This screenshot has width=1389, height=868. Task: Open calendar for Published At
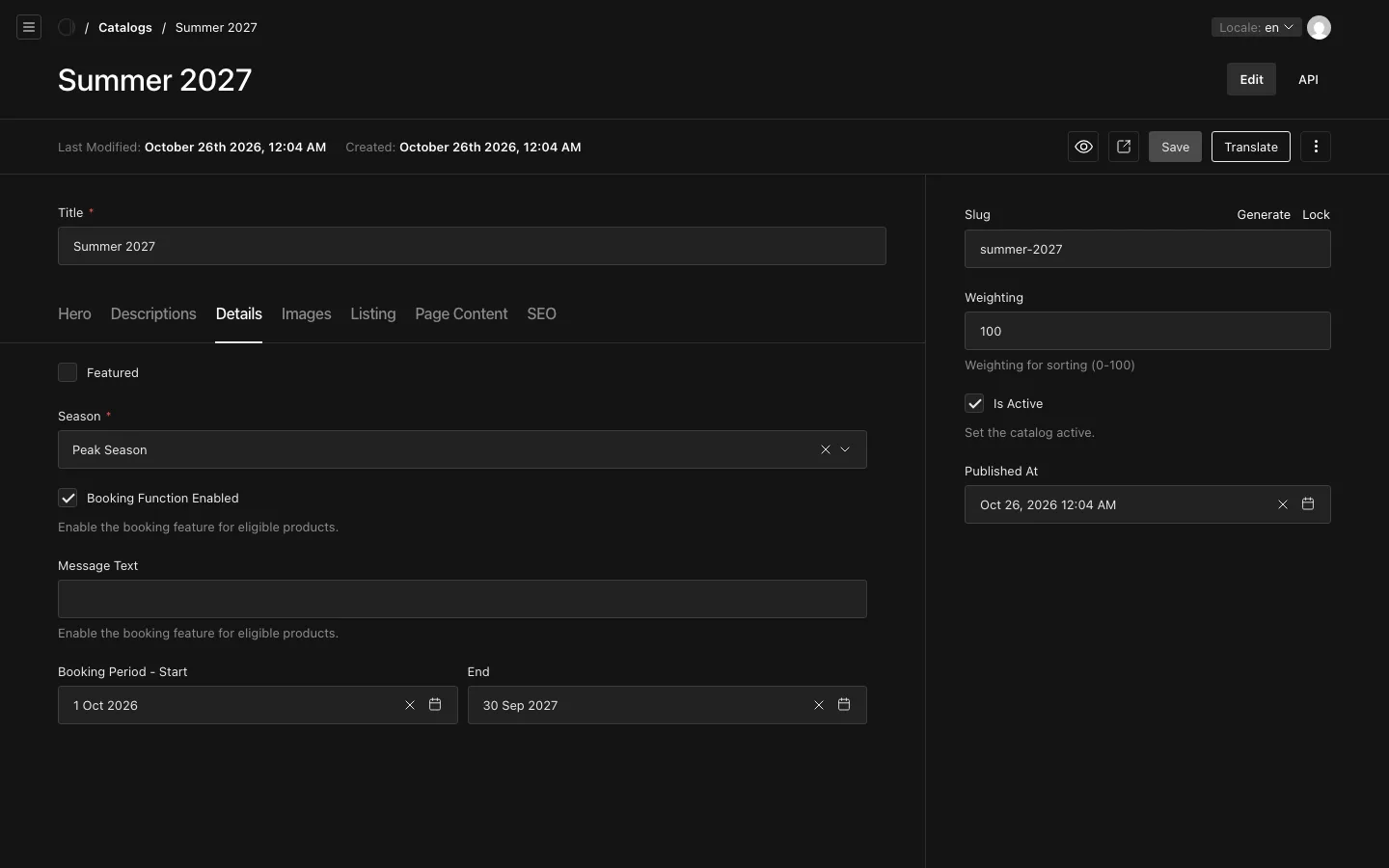pos(1308,504)
